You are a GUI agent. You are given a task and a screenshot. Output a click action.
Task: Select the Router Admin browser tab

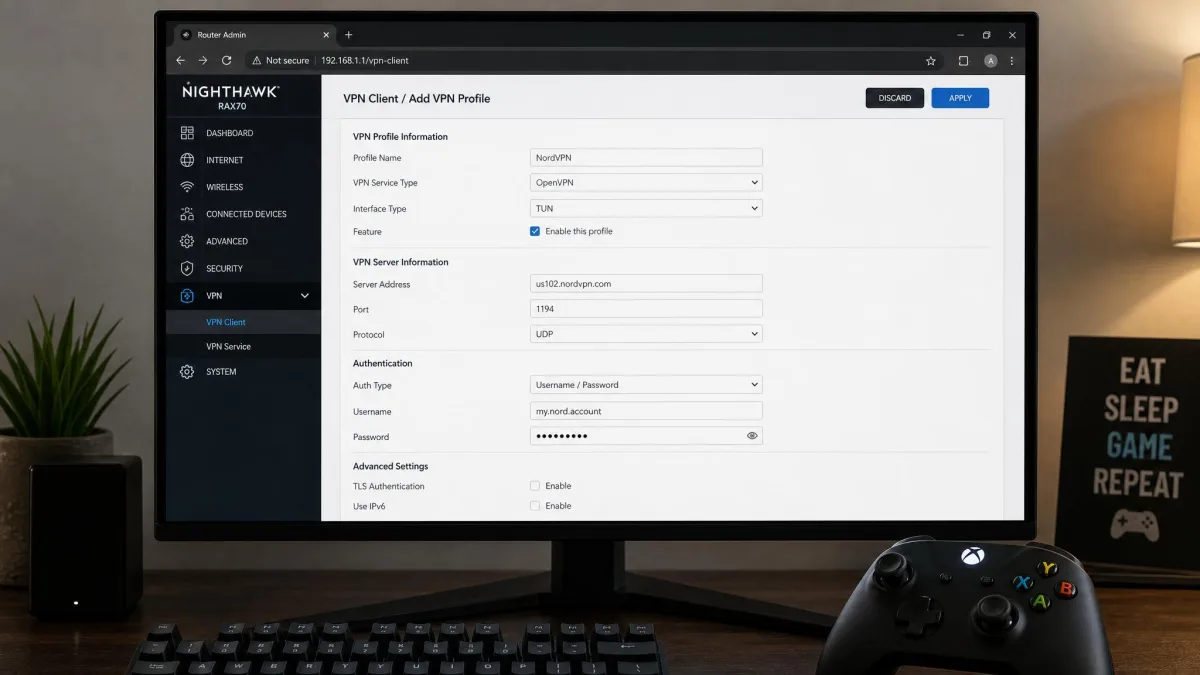pos(254,35)
